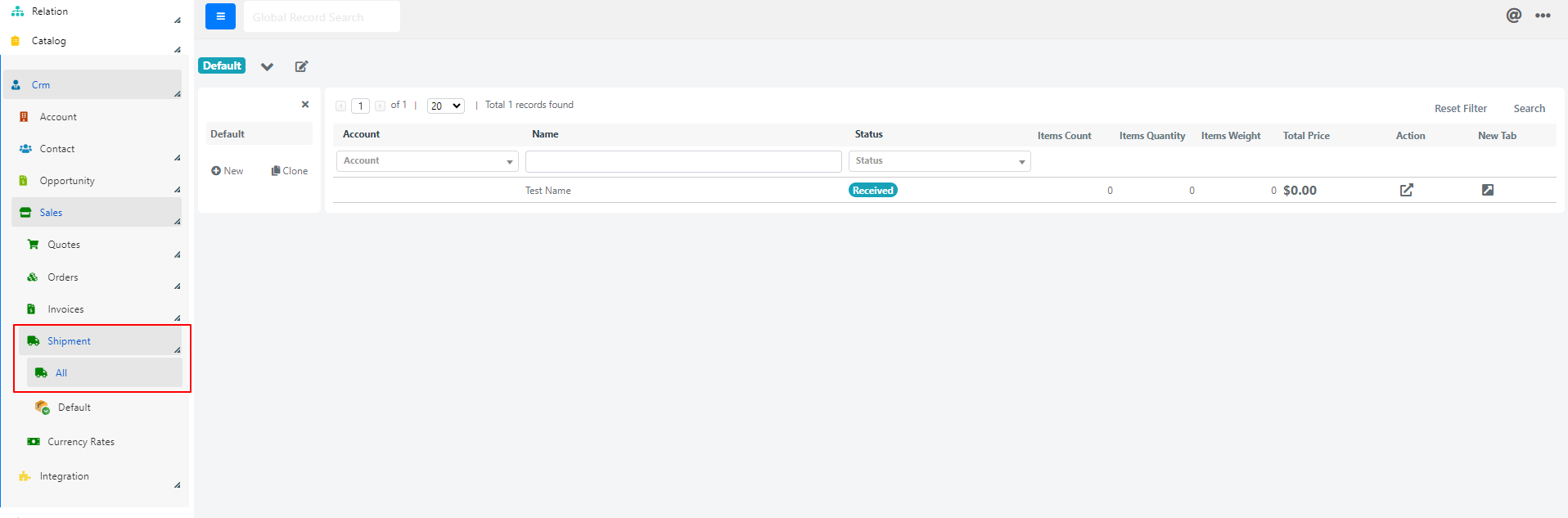Expand the Opportunity submenu arrow
Screen dimensions: 1568x518
178,189
